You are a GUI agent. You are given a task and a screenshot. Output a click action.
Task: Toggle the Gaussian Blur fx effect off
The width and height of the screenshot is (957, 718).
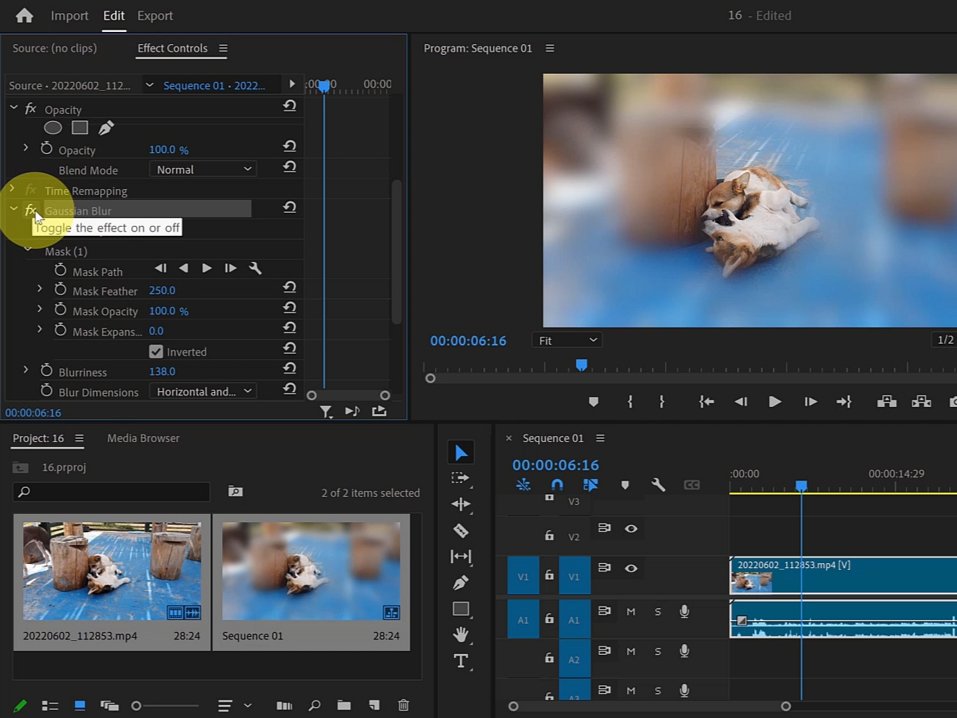(x=31, y=210)
